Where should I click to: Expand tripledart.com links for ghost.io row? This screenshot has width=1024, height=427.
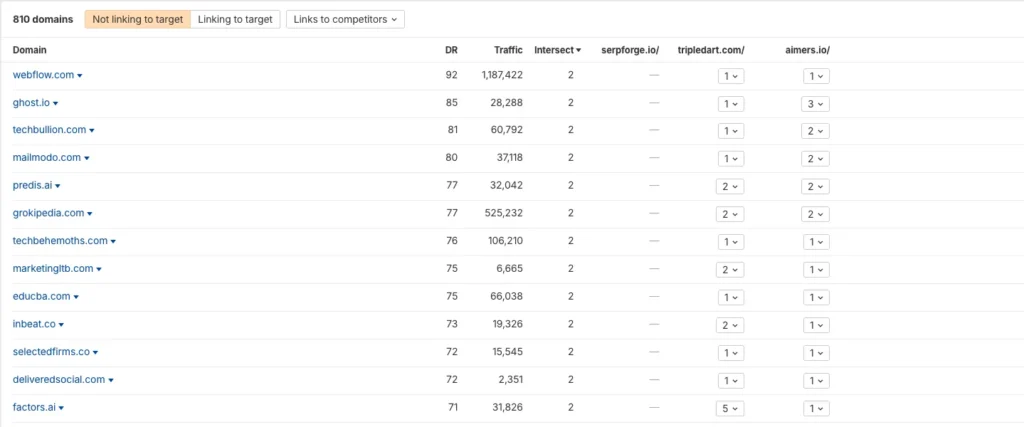[731, 104]
